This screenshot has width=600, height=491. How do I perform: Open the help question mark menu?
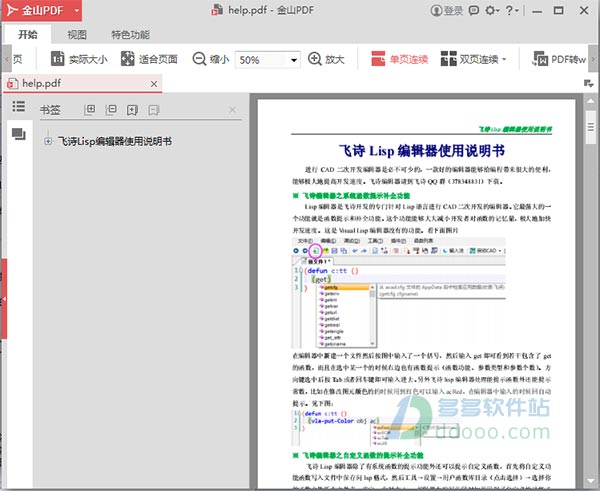coord(512,10)
